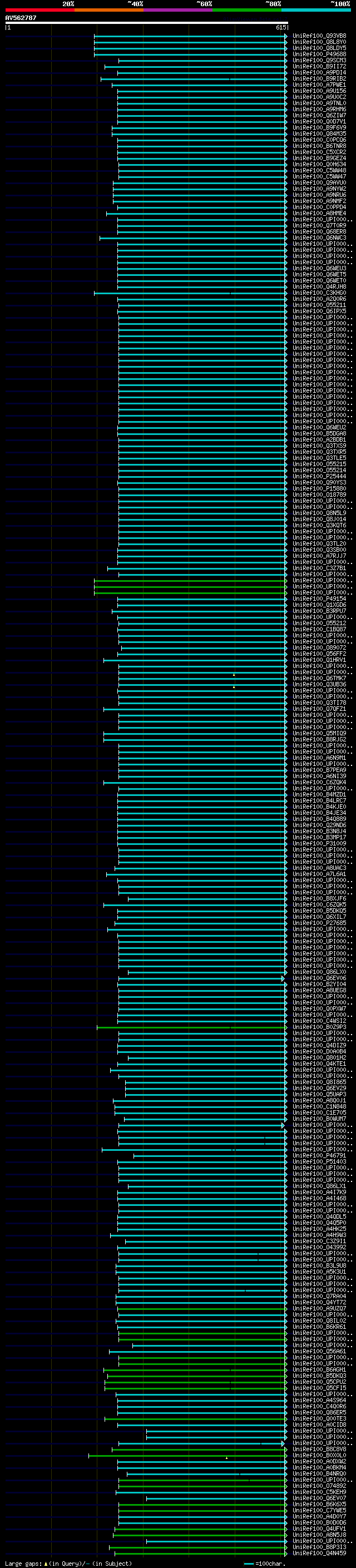This screenshot has width=356, height=1568.
Task: Click the green ~80% identity legend bar
Action: [247, 10]
